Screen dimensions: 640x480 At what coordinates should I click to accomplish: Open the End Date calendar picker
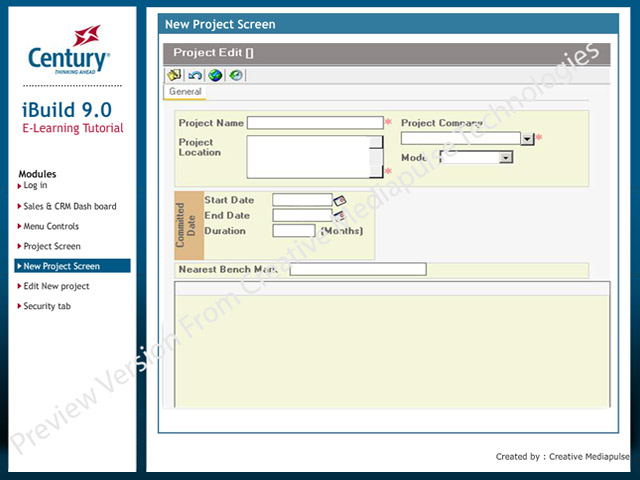(x=340, y=215)
